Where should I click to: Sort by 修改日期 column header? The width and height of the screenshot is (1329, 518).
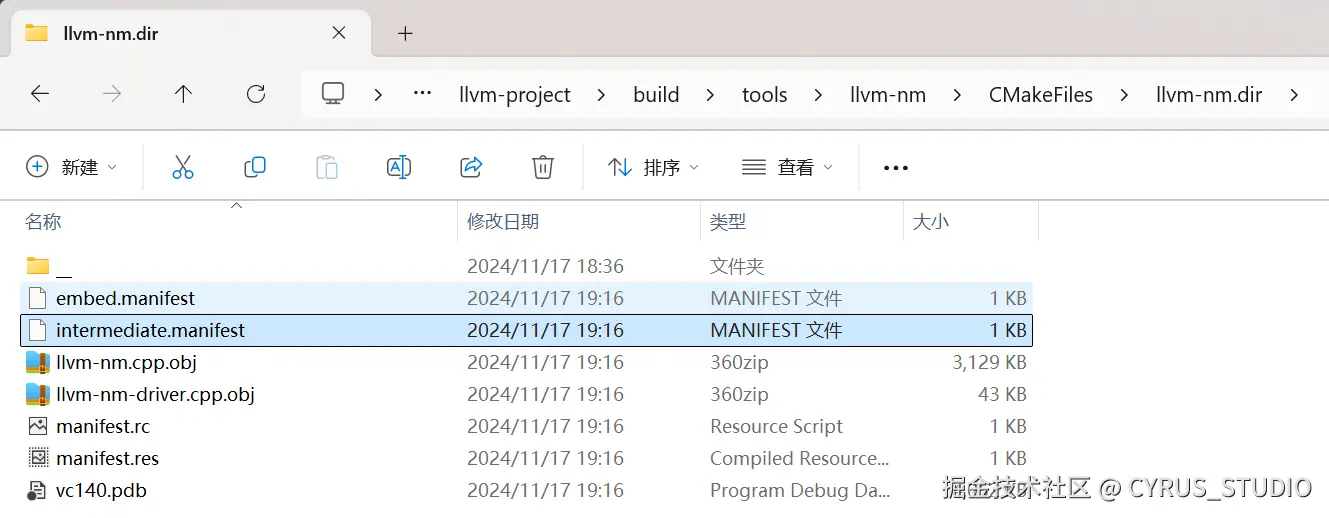503,221
